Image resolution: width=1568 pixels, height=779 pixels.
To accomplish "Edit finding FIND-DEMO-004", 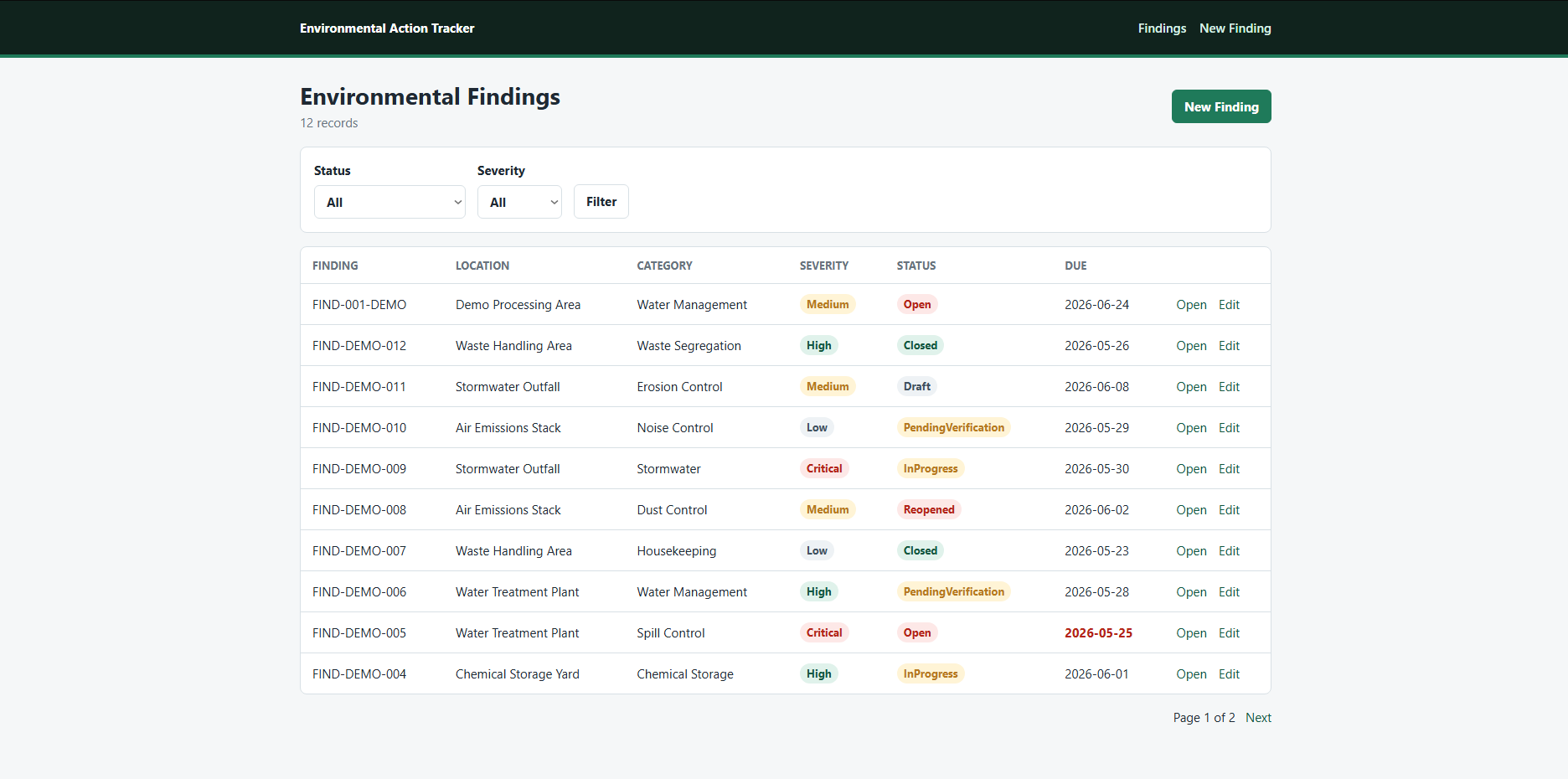I will [1229, 674].
